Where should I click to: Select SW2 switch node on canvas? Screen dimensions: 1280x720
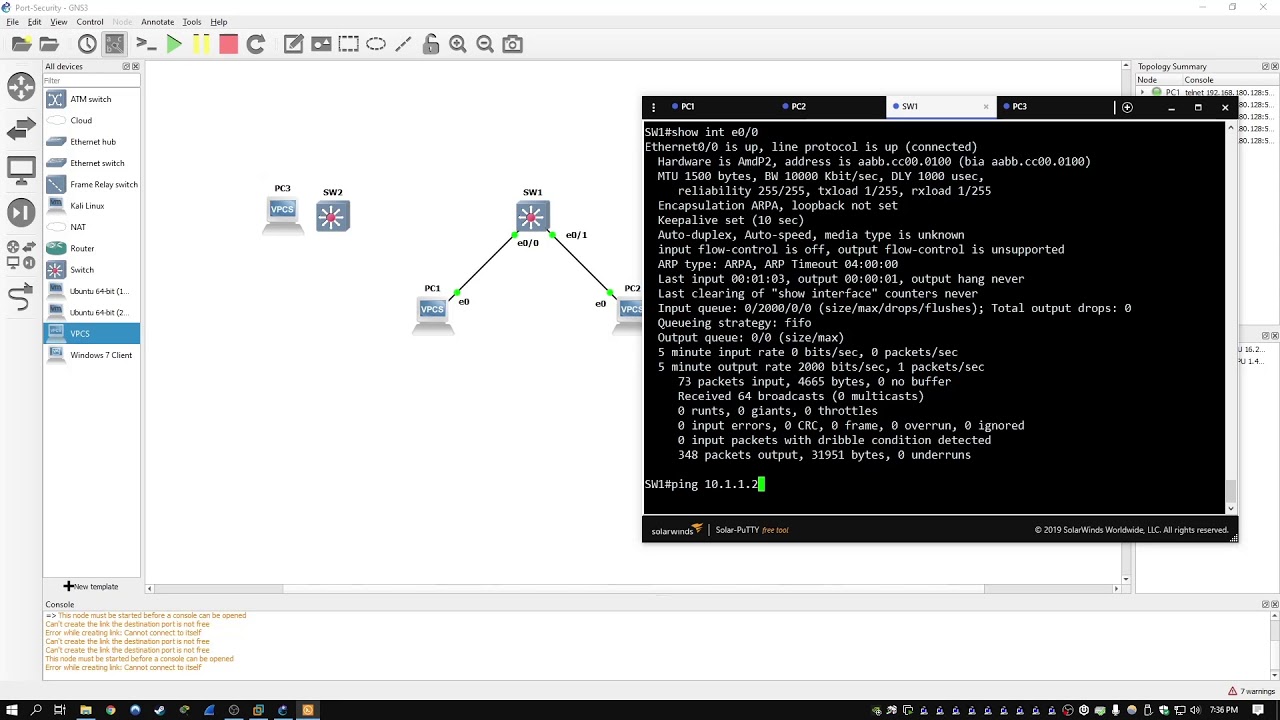(332, 216)
